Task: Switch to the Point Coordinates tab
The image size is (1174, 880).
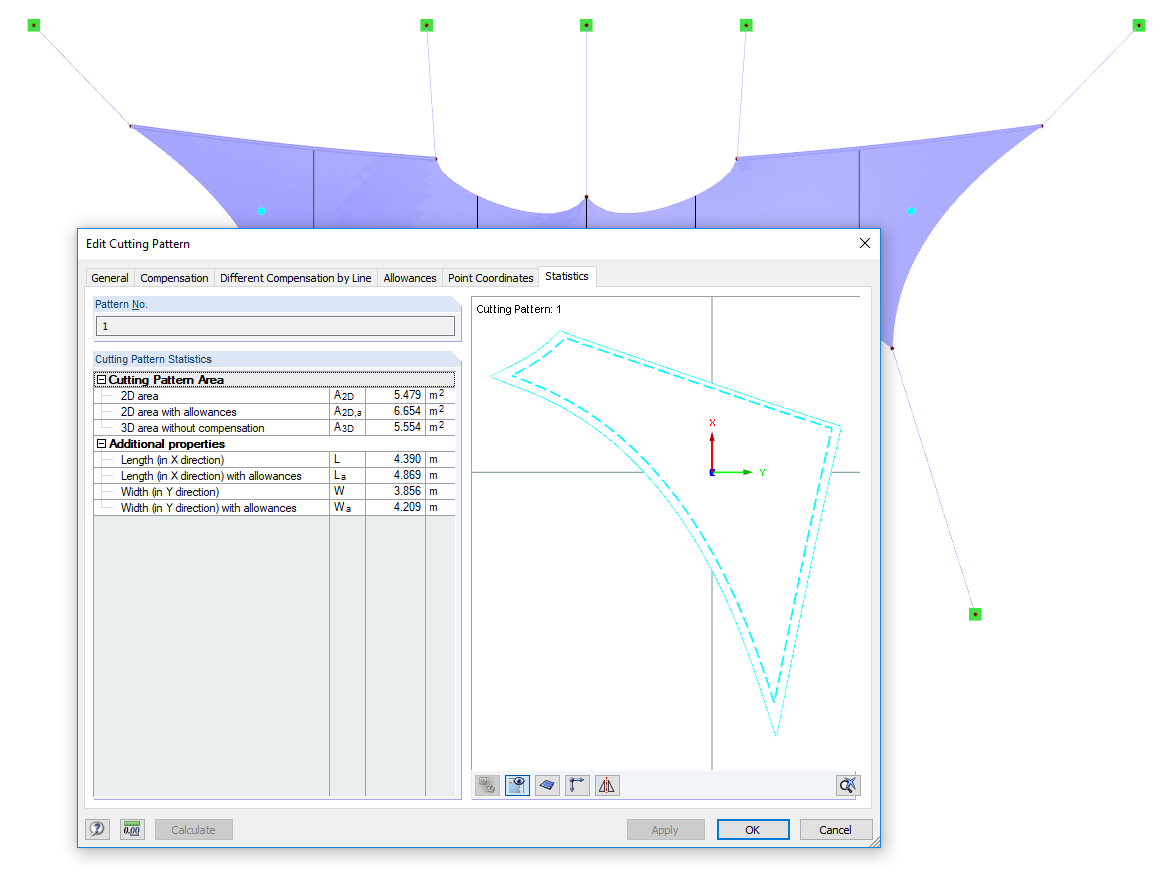Action: point(490,277)
